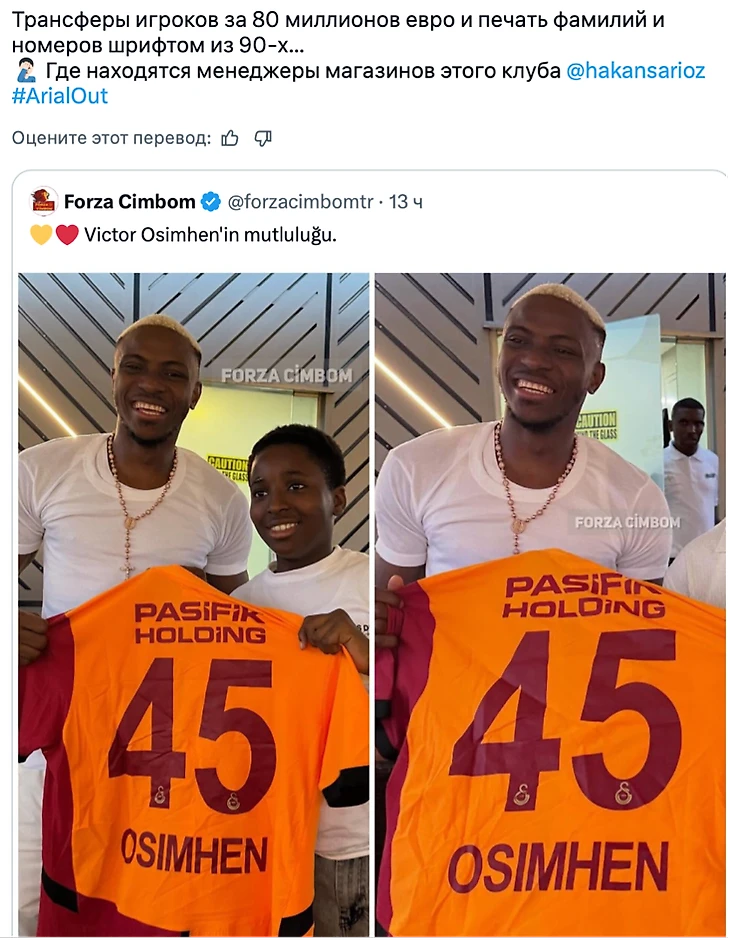The width and height of the screenshot is (730, 940).
Task: Click the facepalm emoji in the tweet
Action: pos(24,71)
